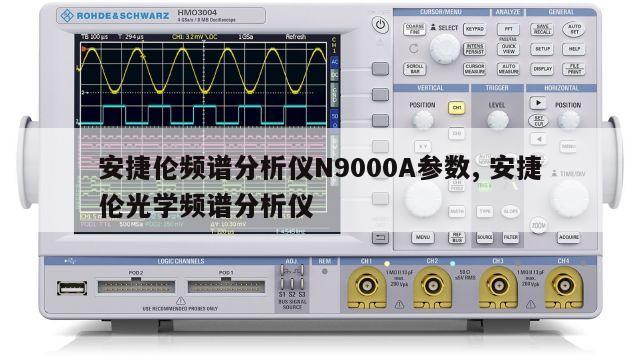This screenshot has height=360, width=640.
Task: Hit the round ZOOM button
Action: point(538,225)
